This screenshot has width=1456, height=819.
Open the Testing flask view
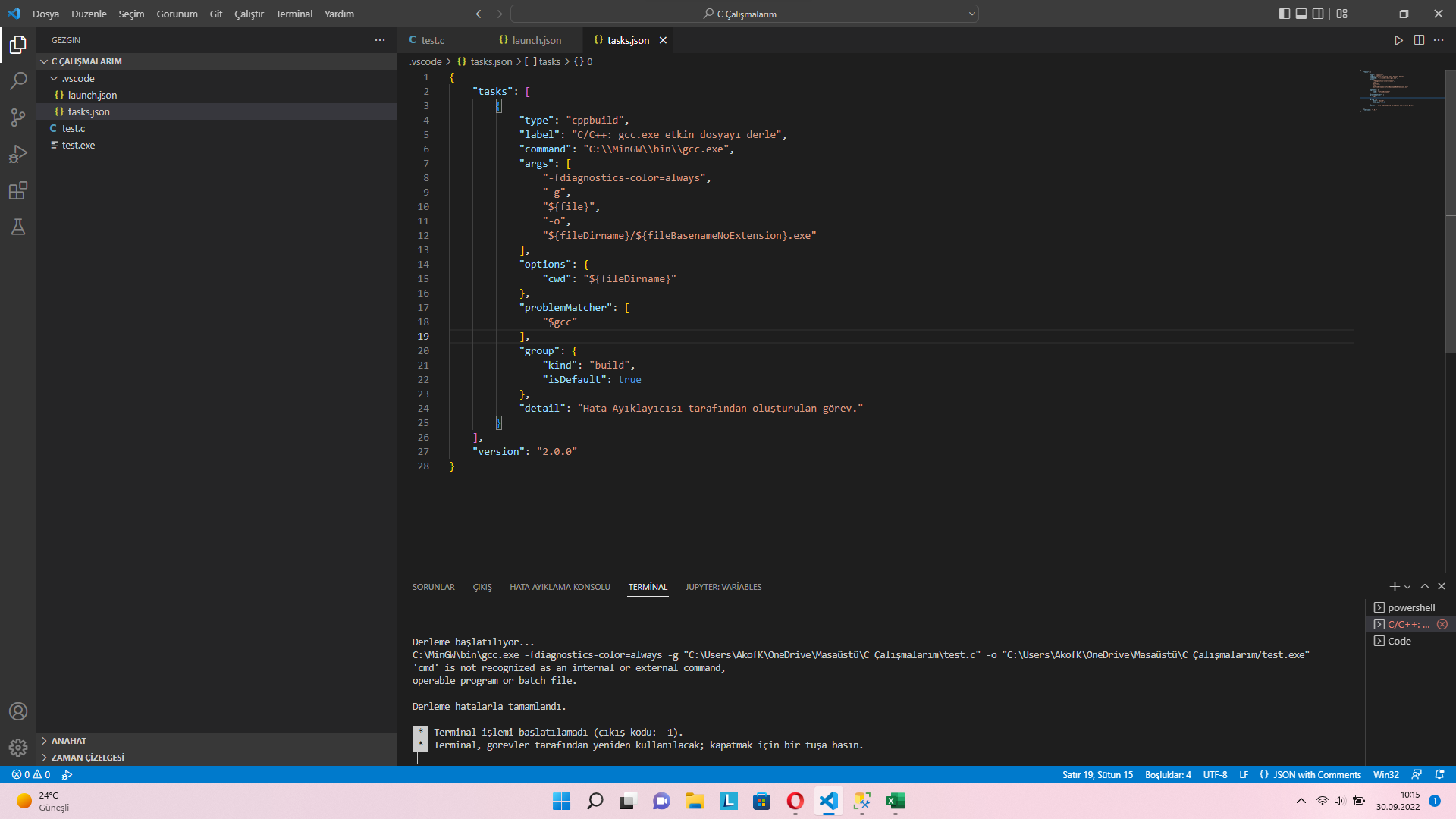tap(18, 227)
